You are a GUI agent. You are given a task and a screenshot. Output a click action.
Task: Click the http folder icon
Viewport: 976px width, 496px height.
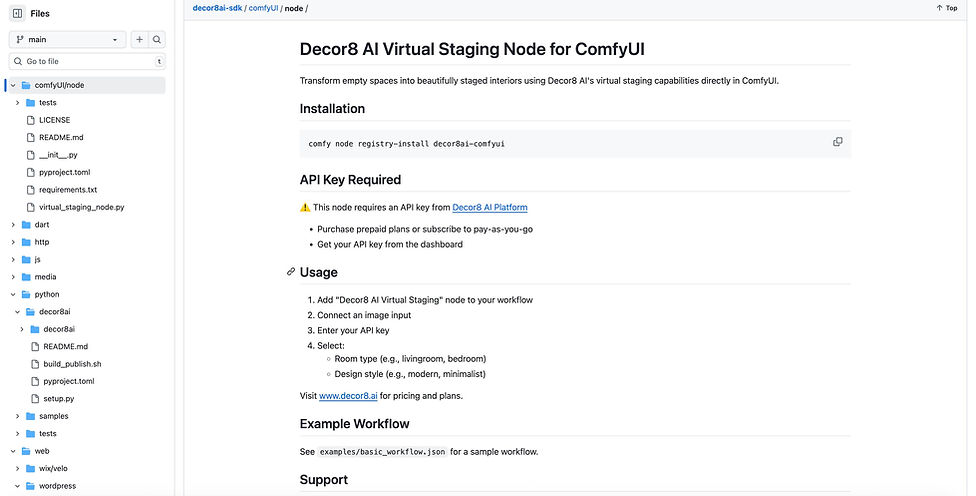point(26,242)
